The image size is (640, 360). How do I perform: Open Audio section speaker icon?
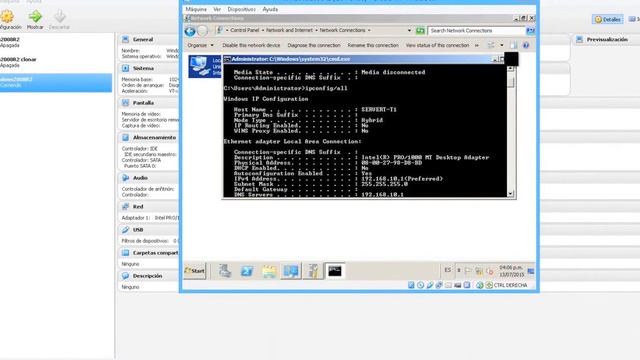[125, 178]
